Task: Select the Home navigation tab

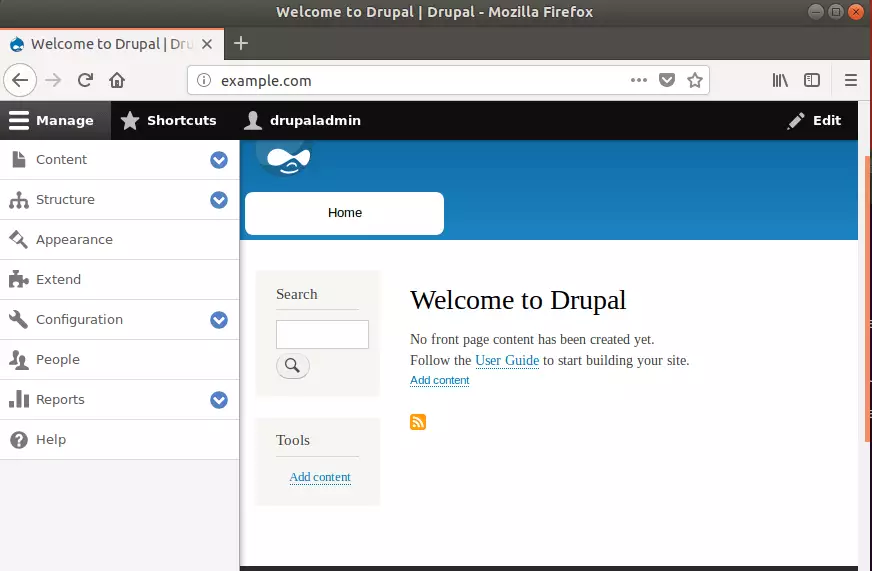Action: point(344,213)
